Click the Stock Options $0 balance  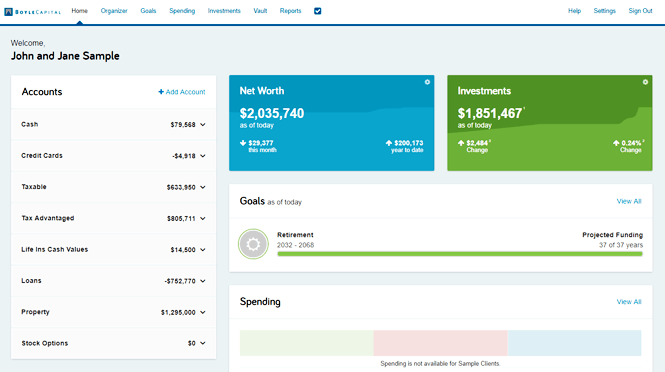coord(192,343)
